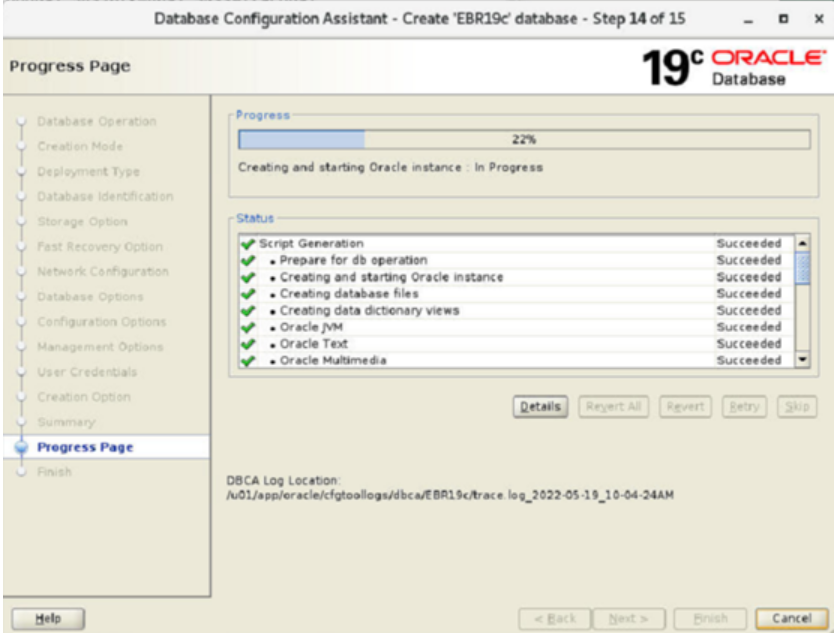Minimize the Database Configuration Assistant window
This screenshot has height=636, width=840.
point(748,20)
